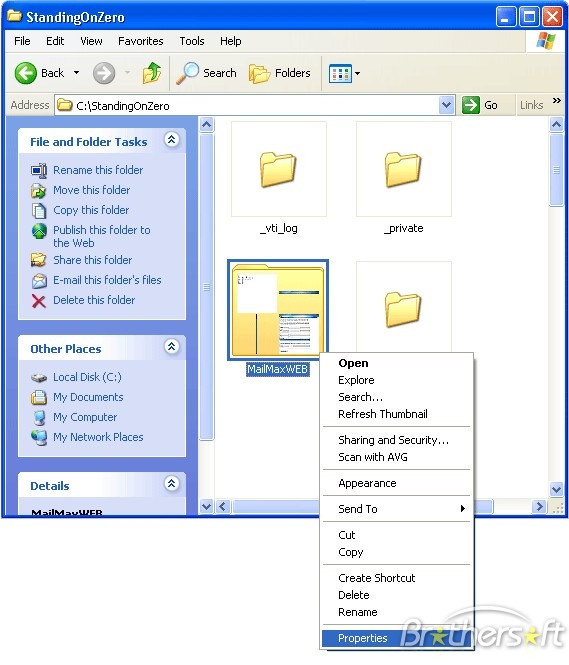The height and width of the screenshot is (665, 569).
Task: Click the Rename this folder icon
Action: [x=39, y=170]
